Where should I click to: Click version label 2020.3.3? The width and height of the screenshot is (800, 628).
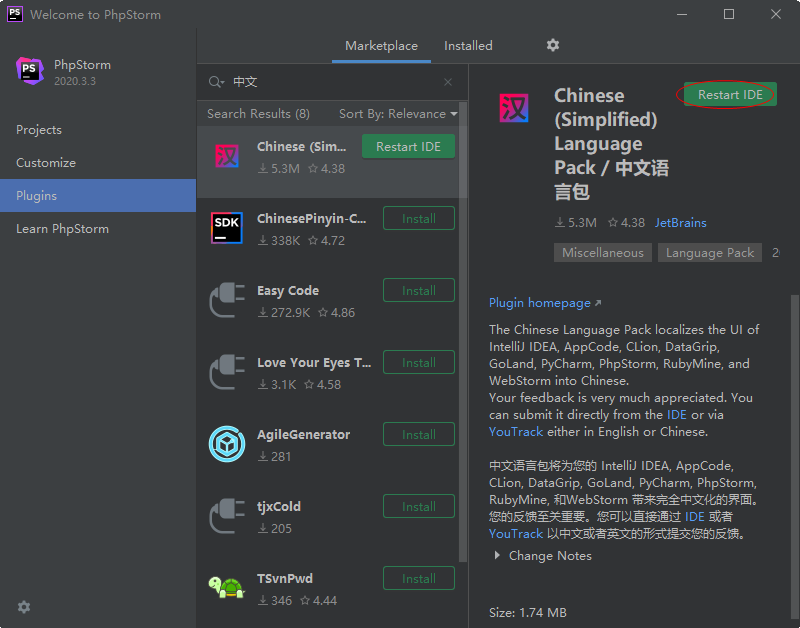click(x=75, y=81)
